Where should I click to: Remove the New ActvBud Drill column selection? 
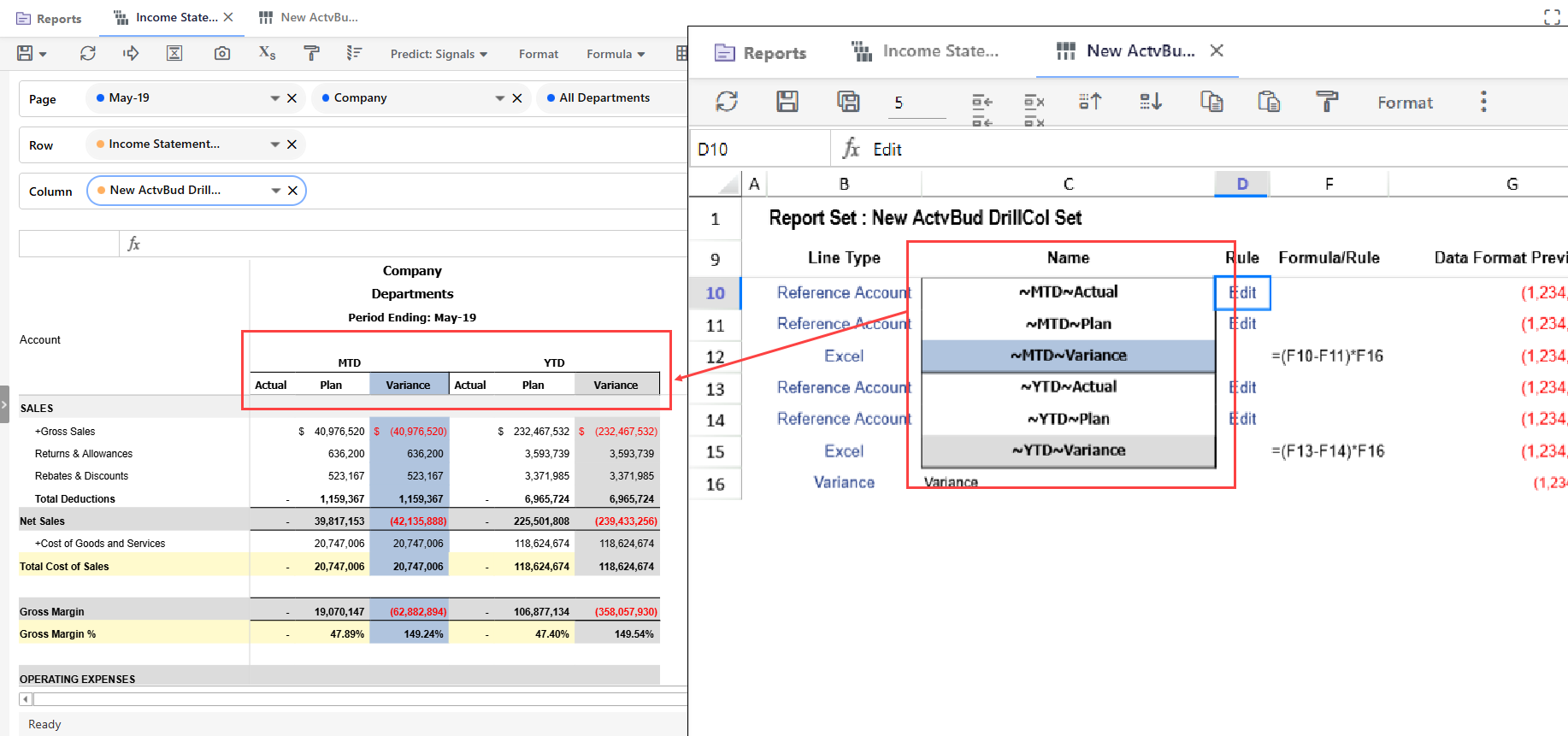pyautogui.click(x=293, y=191)
